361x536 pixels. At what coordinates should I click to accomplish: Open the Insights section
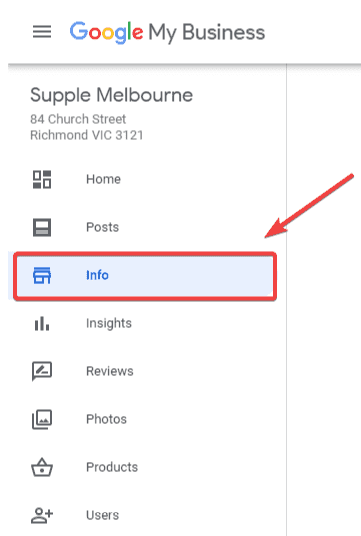[x=147, y=323]
